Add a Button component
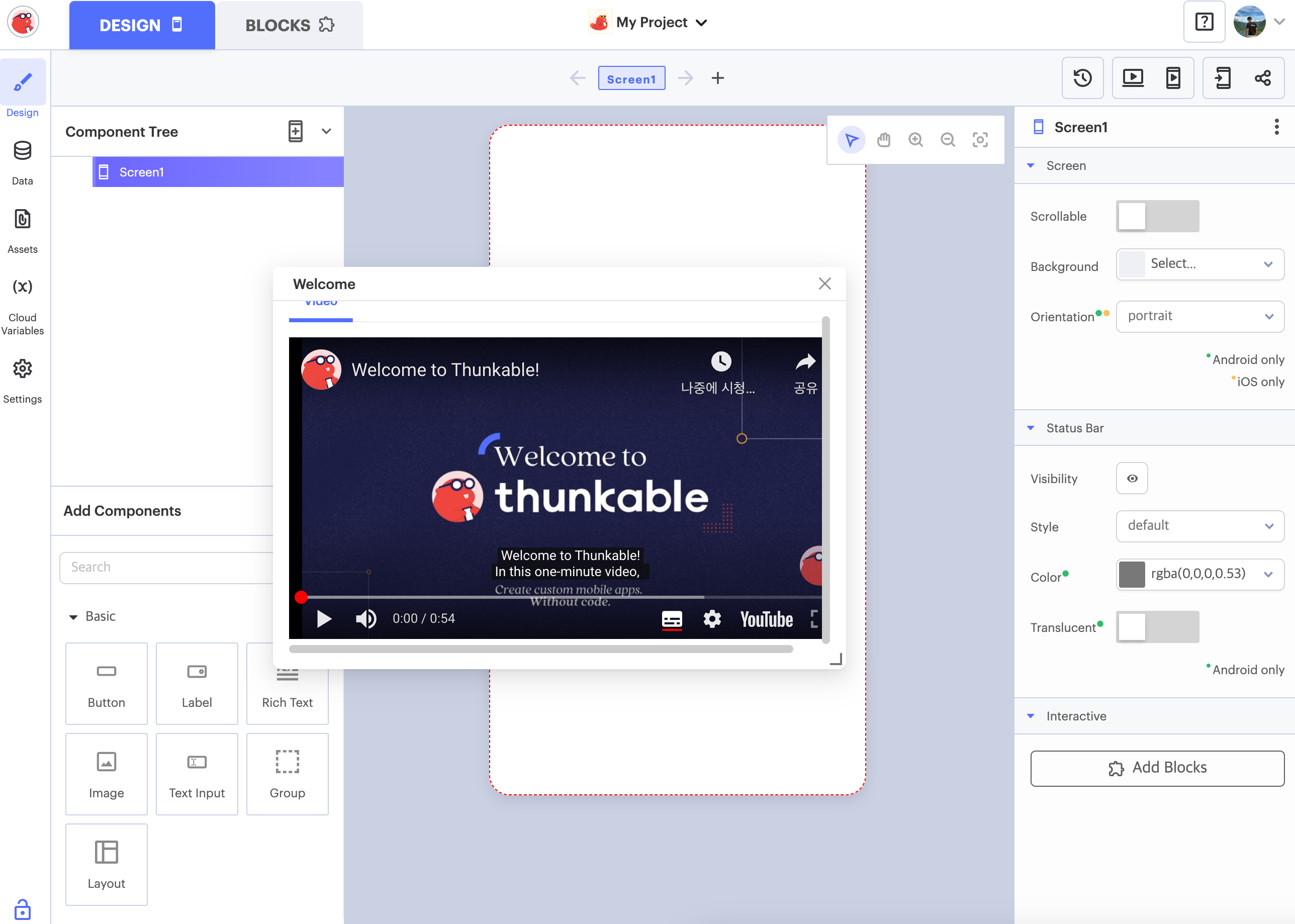Screen dimensions: 1295x924 pyautogui.click(x=107, y=683)
